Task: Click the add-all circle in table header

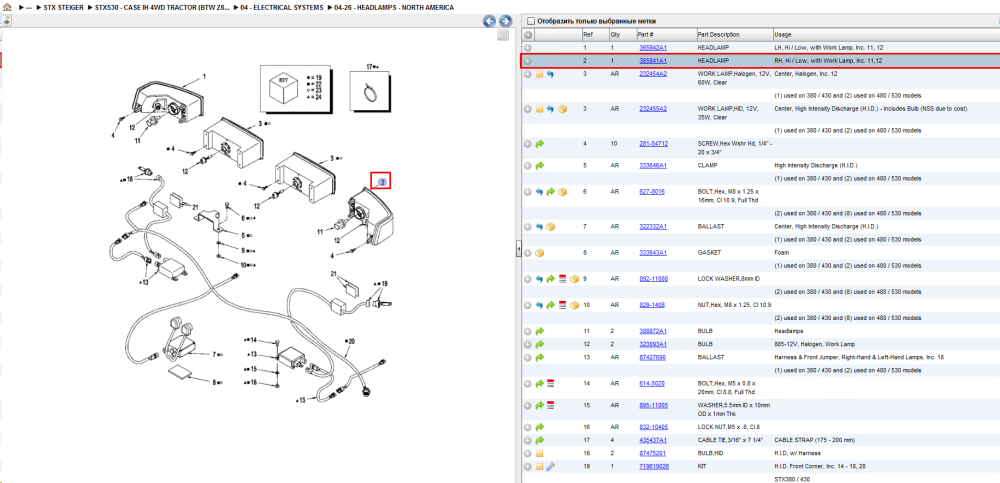Action: click(528, 34)
